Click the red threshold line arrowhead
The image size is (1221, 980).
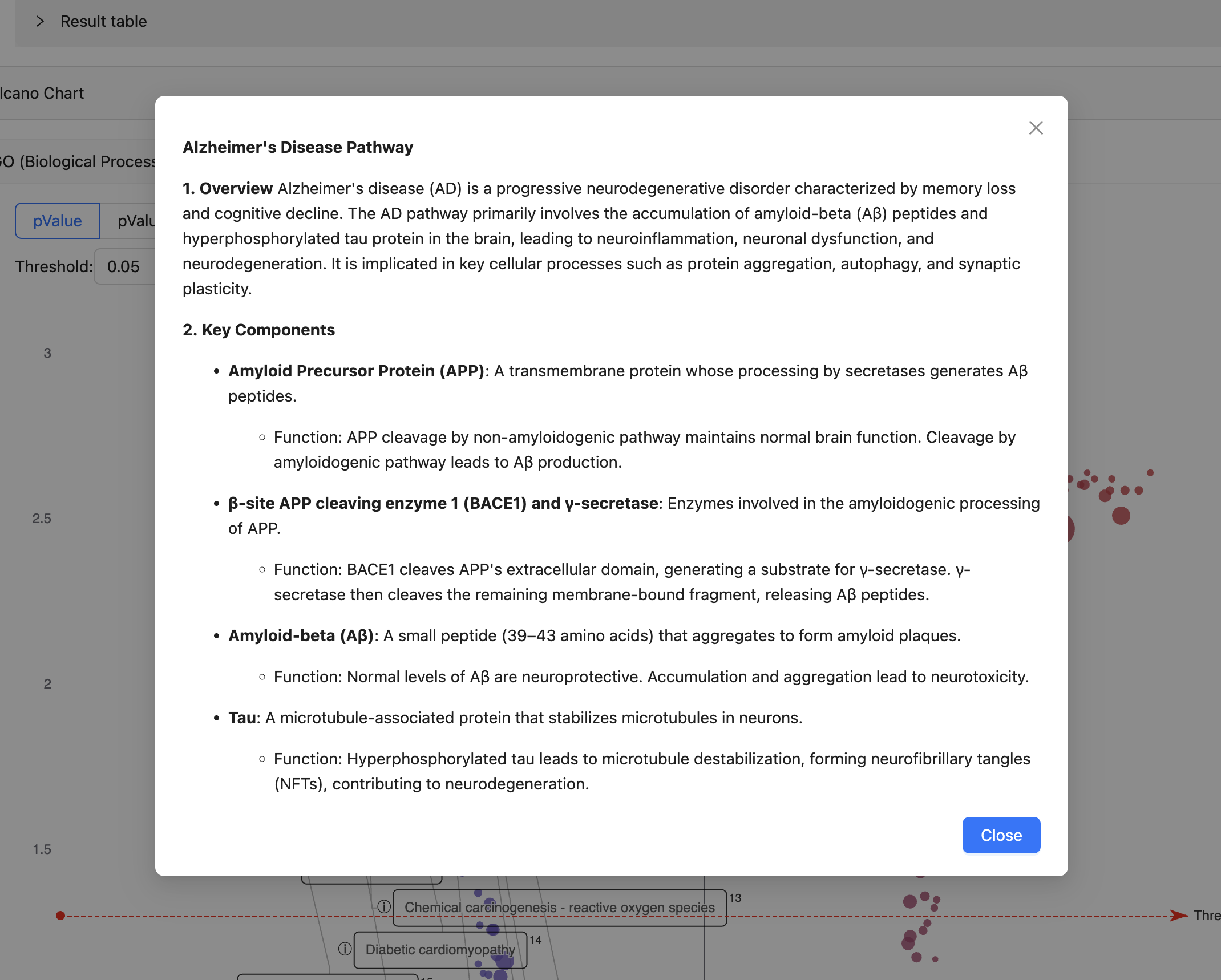pyautogui.click(x=1178, y=916)
